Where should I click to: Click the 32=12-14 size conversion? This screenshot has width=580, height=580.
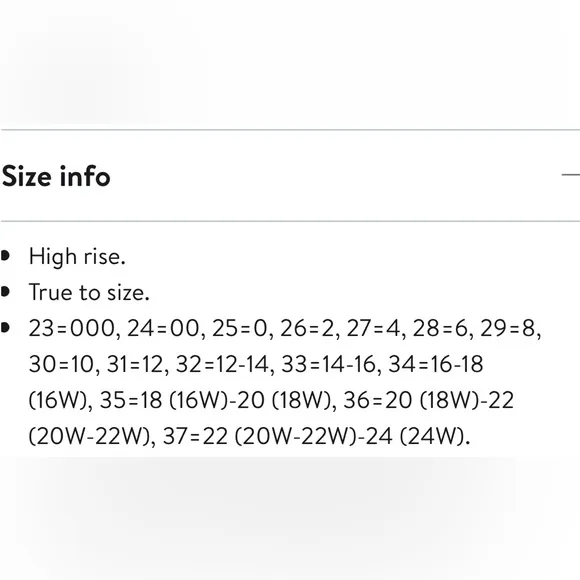tap(222, 364)
